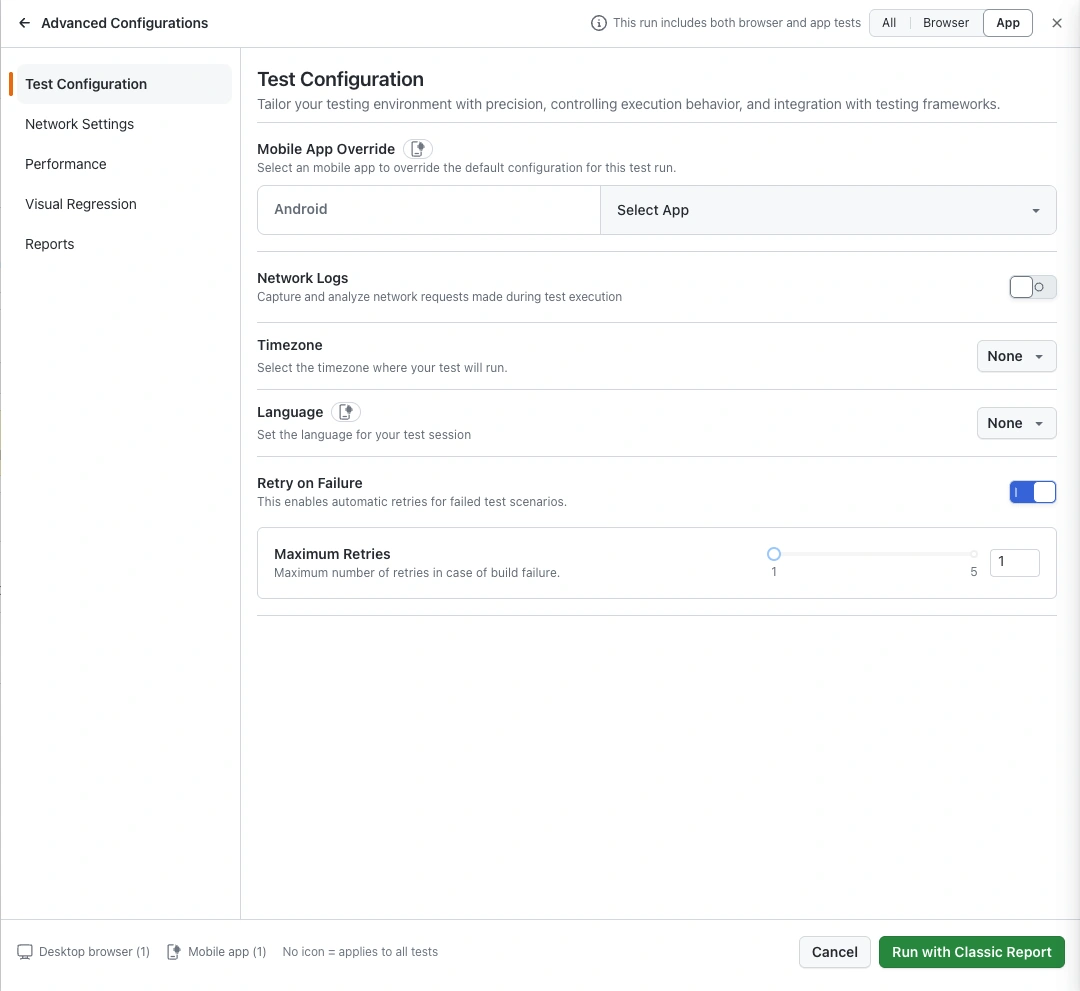Click 'No icon = applies to all tests' text

360,952
